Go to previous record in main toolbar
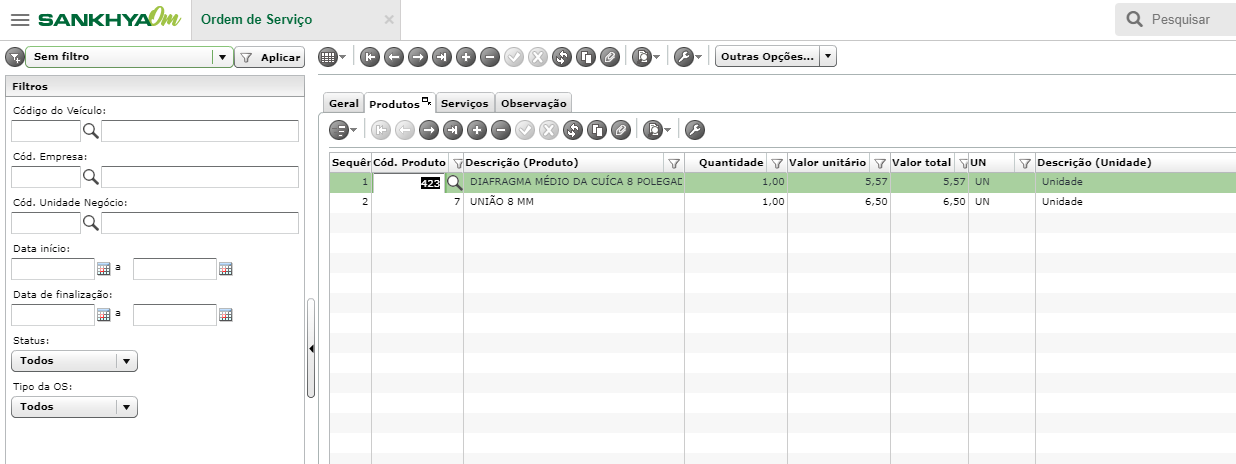This screenshot has width=1236, height=464. 394,57
